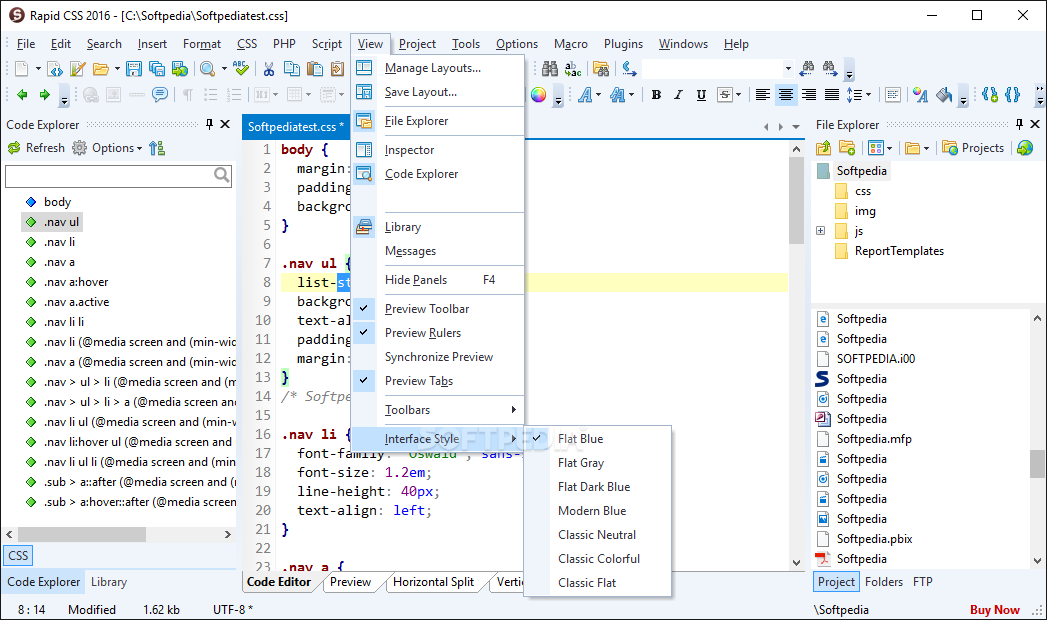Toggle the center align button
Viewport: 1047px width, 620px height.
point(786,95)
